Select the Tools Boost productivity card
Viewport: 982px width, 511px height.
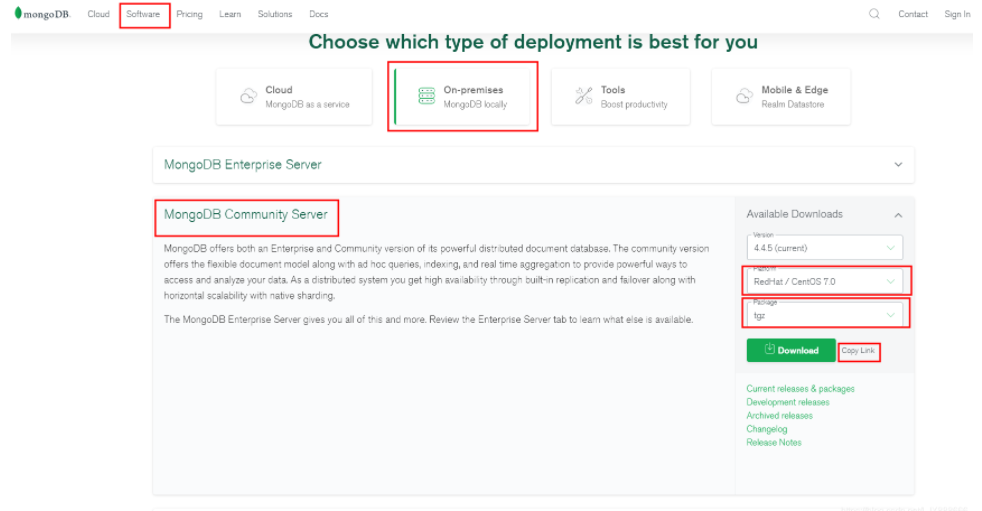(621, 96)
